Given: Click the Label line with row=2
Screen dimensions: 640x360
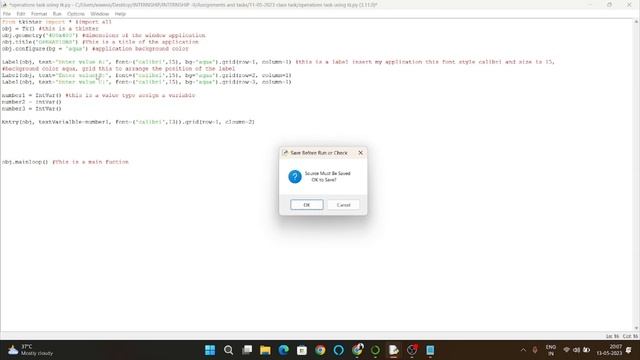Looking at the screenshot, I should [147, 75].
